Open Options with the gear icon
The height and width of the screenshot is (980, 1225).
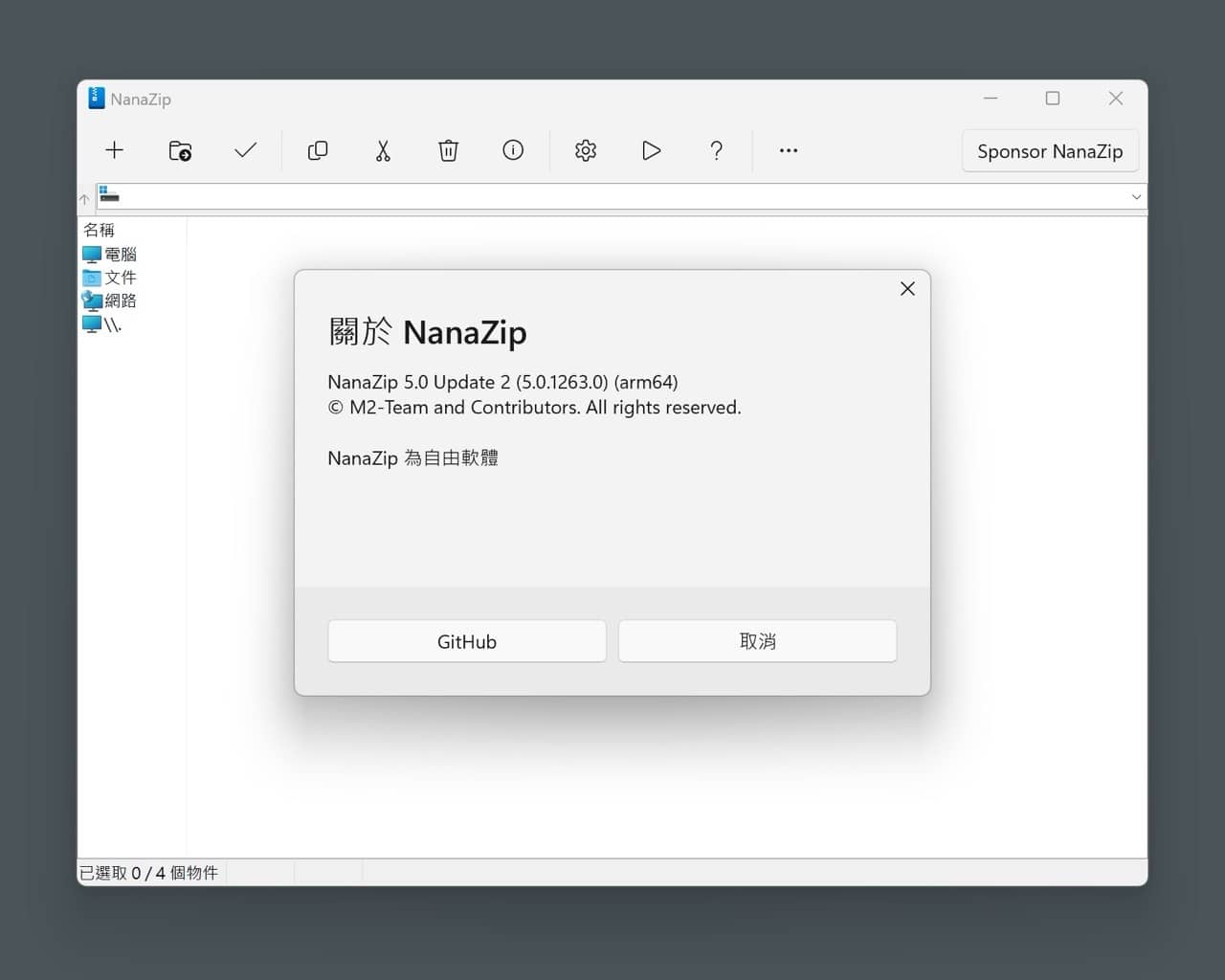586,150
